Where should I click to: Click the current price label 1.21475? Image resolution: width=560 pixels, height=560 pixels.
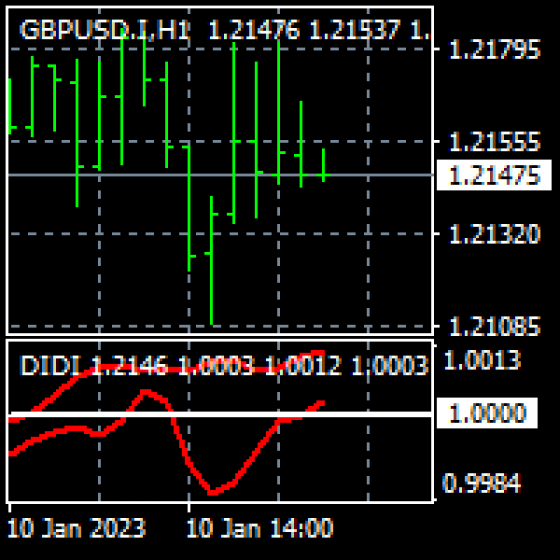coord(494,175)
